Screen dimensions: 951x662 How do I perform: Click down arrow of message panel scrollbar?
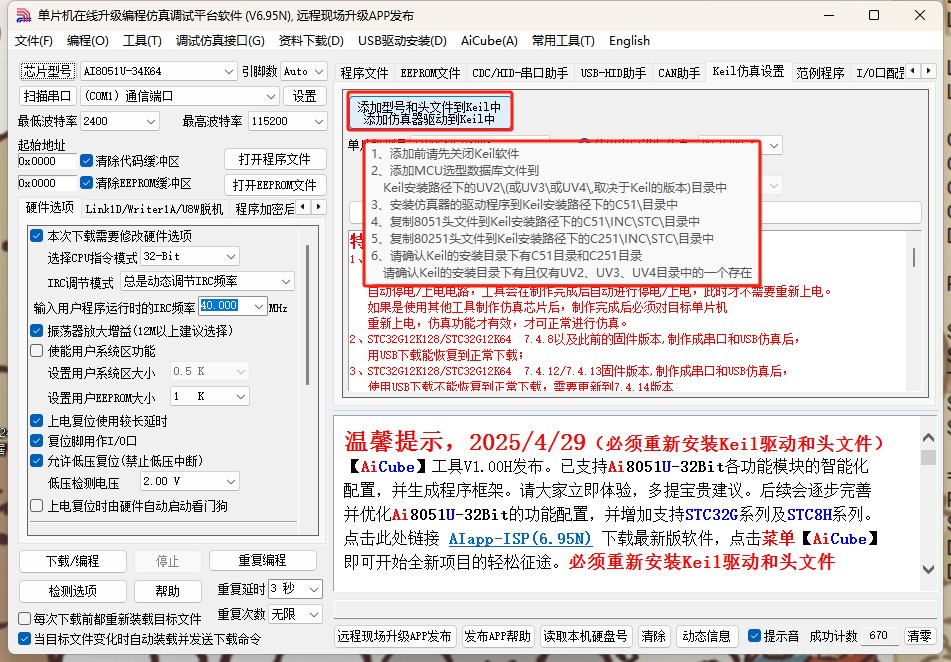point(927,569)
